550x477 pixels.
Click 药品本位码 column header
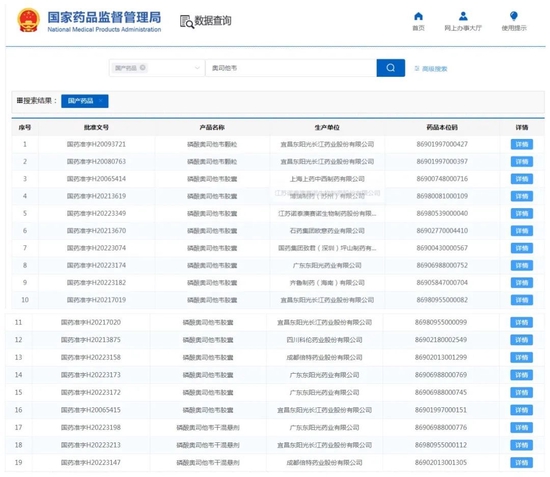pyautogui.click(x=442, y=127)
